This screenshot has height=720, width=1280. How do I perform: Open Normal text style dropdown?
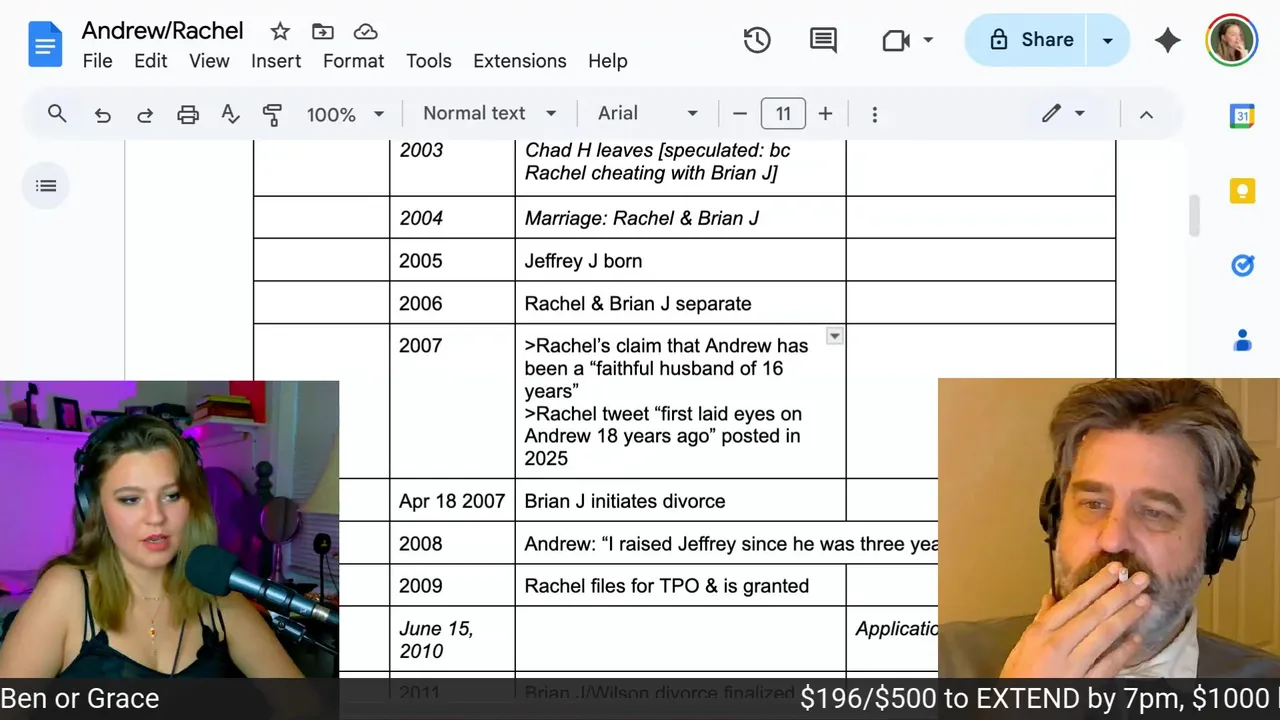pos(489,114)
